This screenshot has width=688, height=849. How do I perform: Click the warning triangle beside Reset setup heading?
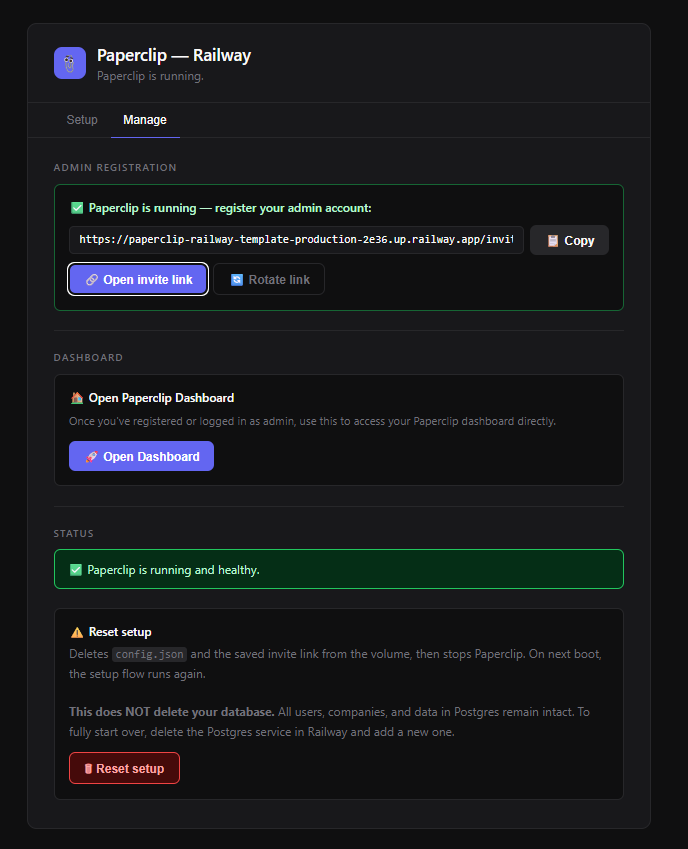pos(77,631)
